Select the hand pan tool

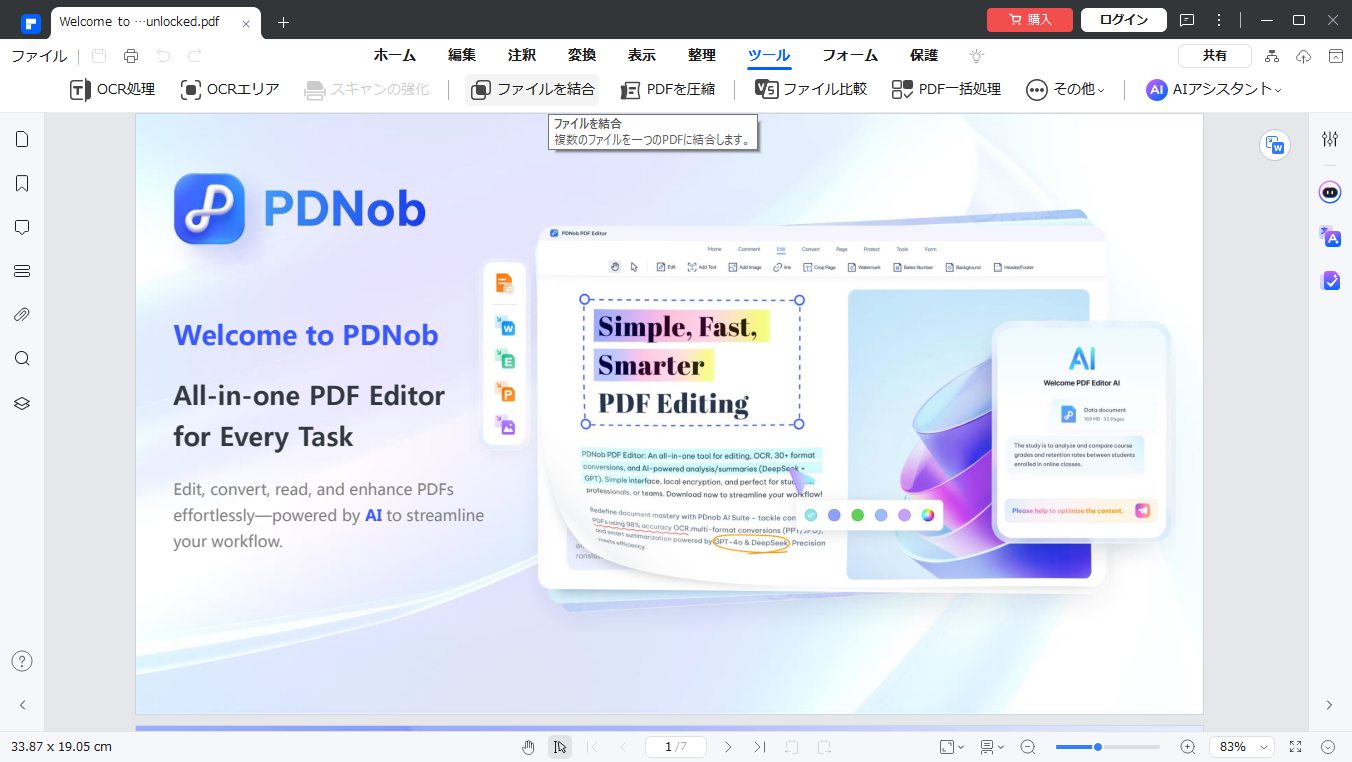pyautogui.click(x=528, y=747)
